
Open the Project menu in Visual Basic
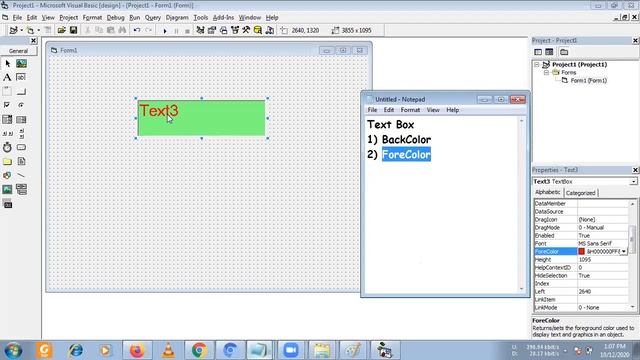click(x=69, y=18)
